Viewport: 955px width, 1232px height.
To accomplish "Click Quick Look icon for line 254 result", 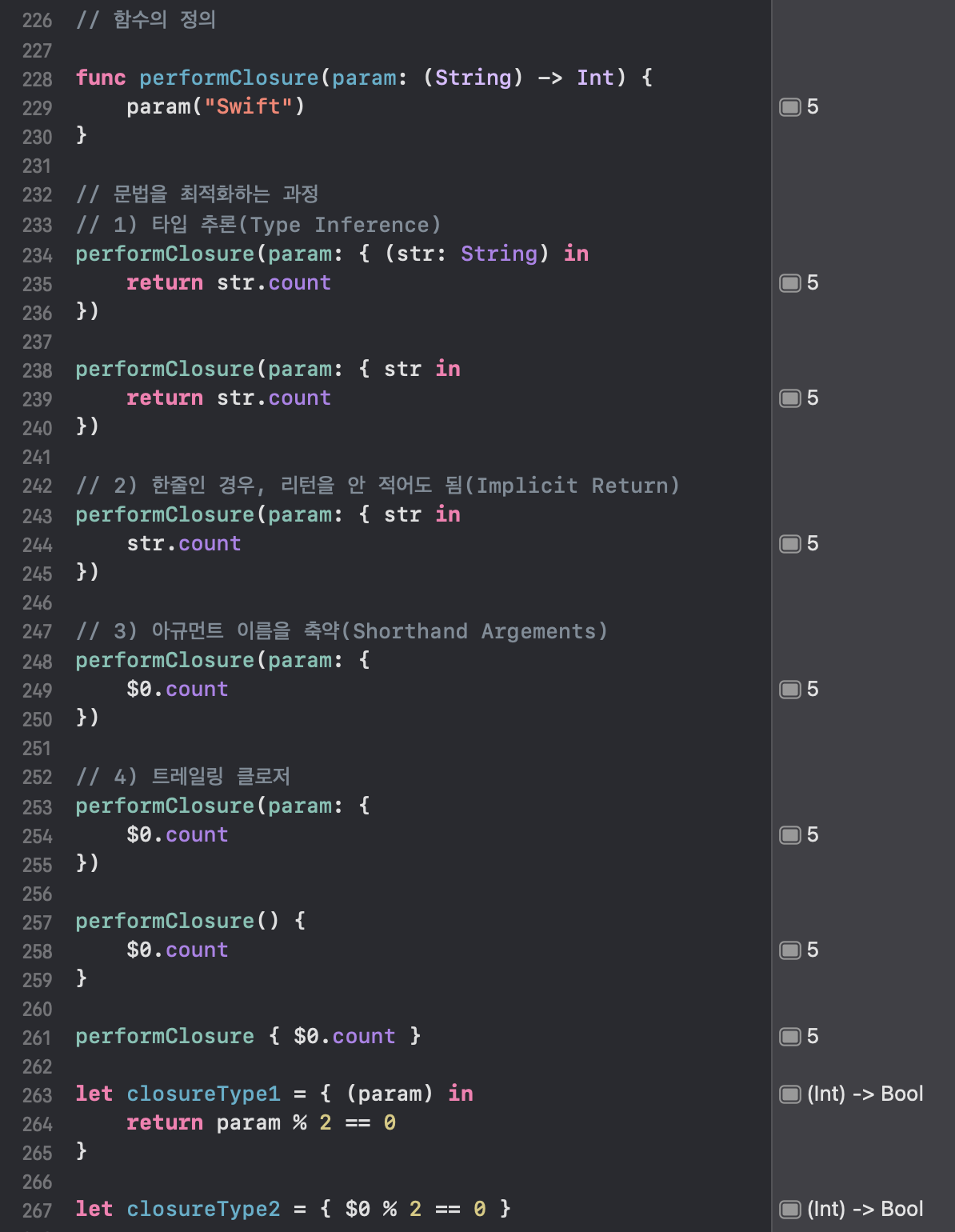I will click(789, 835).
